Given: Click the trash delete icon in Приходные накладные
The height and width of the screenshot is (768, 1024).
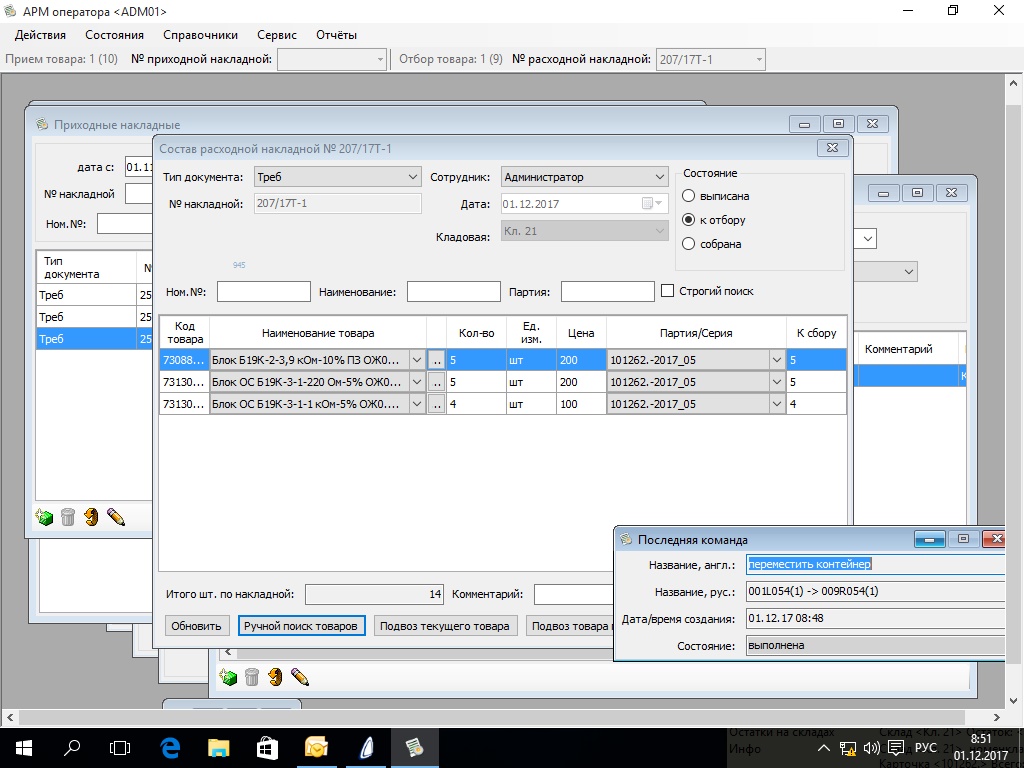Looking at the screenshot, I should coord(68,517).
